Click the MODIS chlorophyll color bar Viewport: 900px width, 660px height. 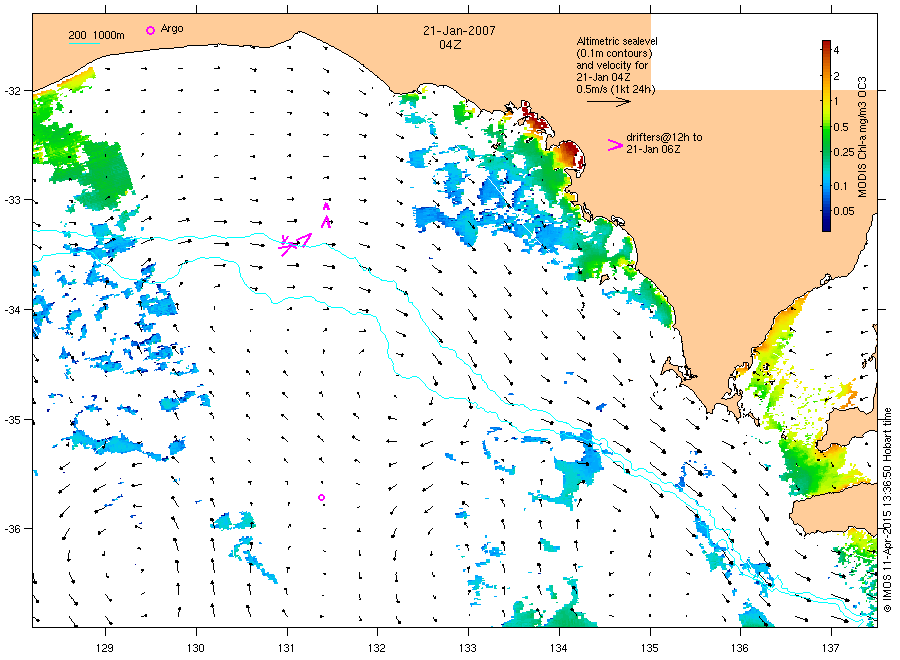[826, 136]
